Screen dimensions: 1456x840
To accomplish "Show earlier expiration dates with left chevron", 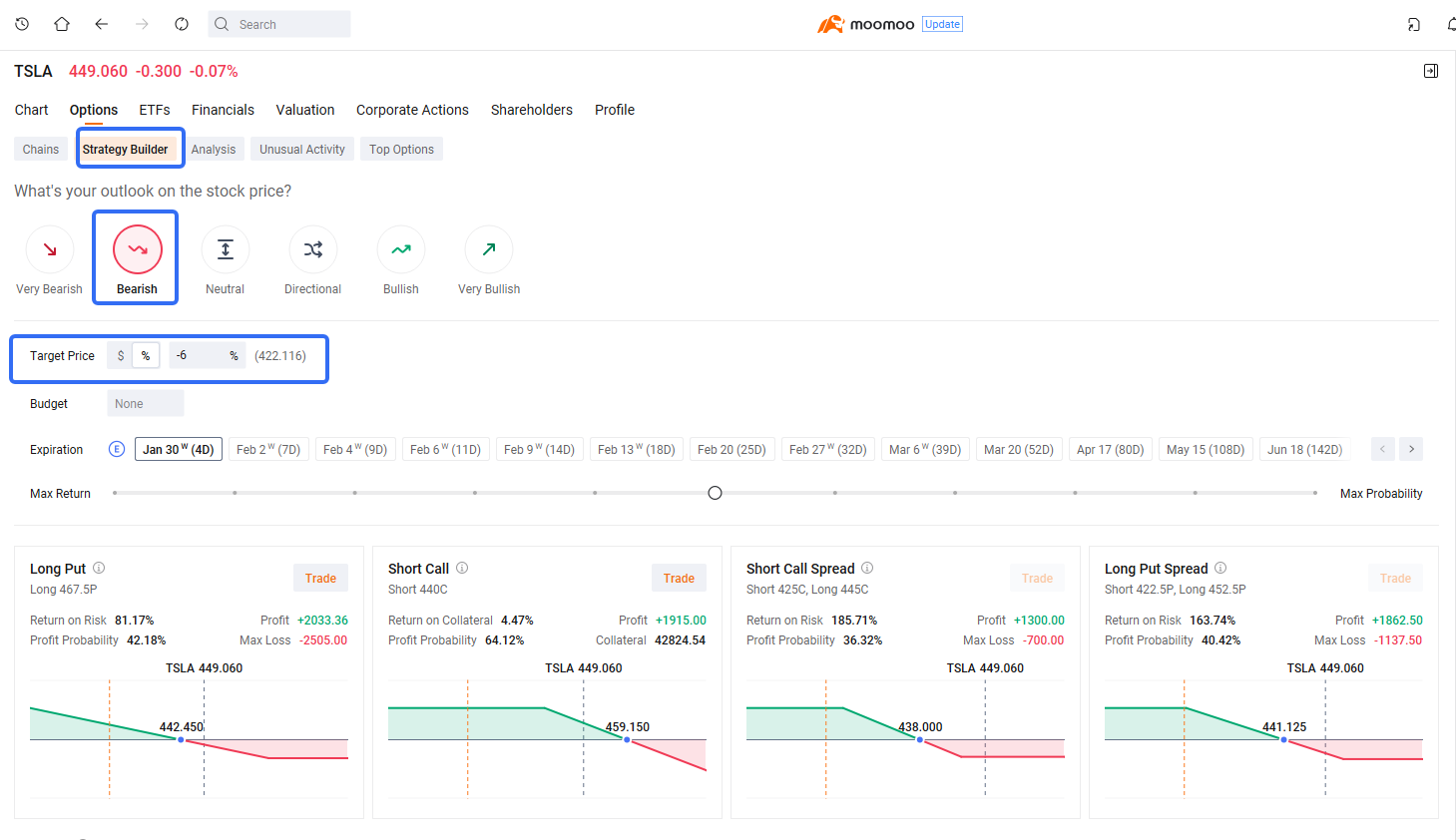I will [1383, 449].
